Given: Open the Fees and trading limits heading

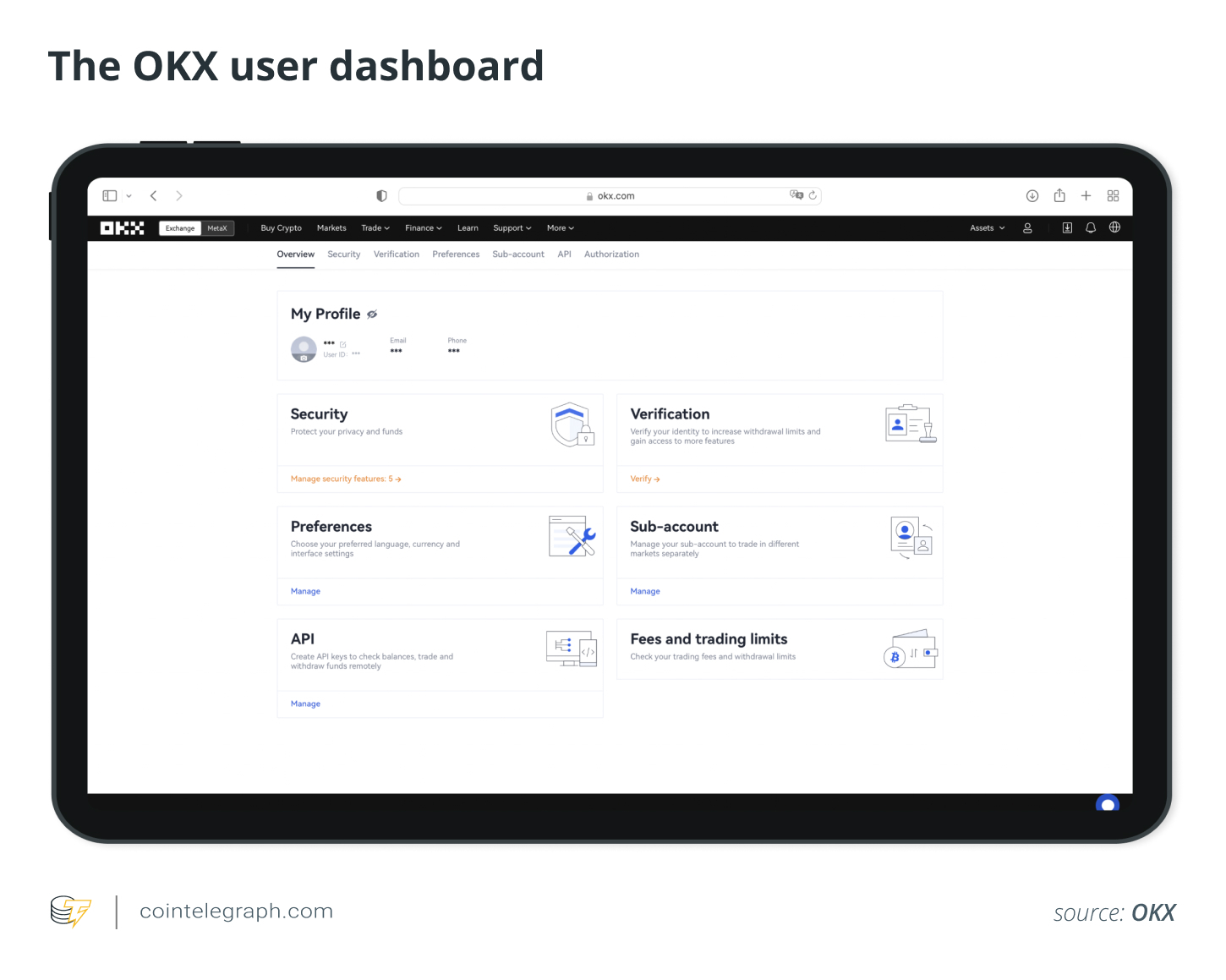Looking at the screenshot, I should [x=709, y=639].
